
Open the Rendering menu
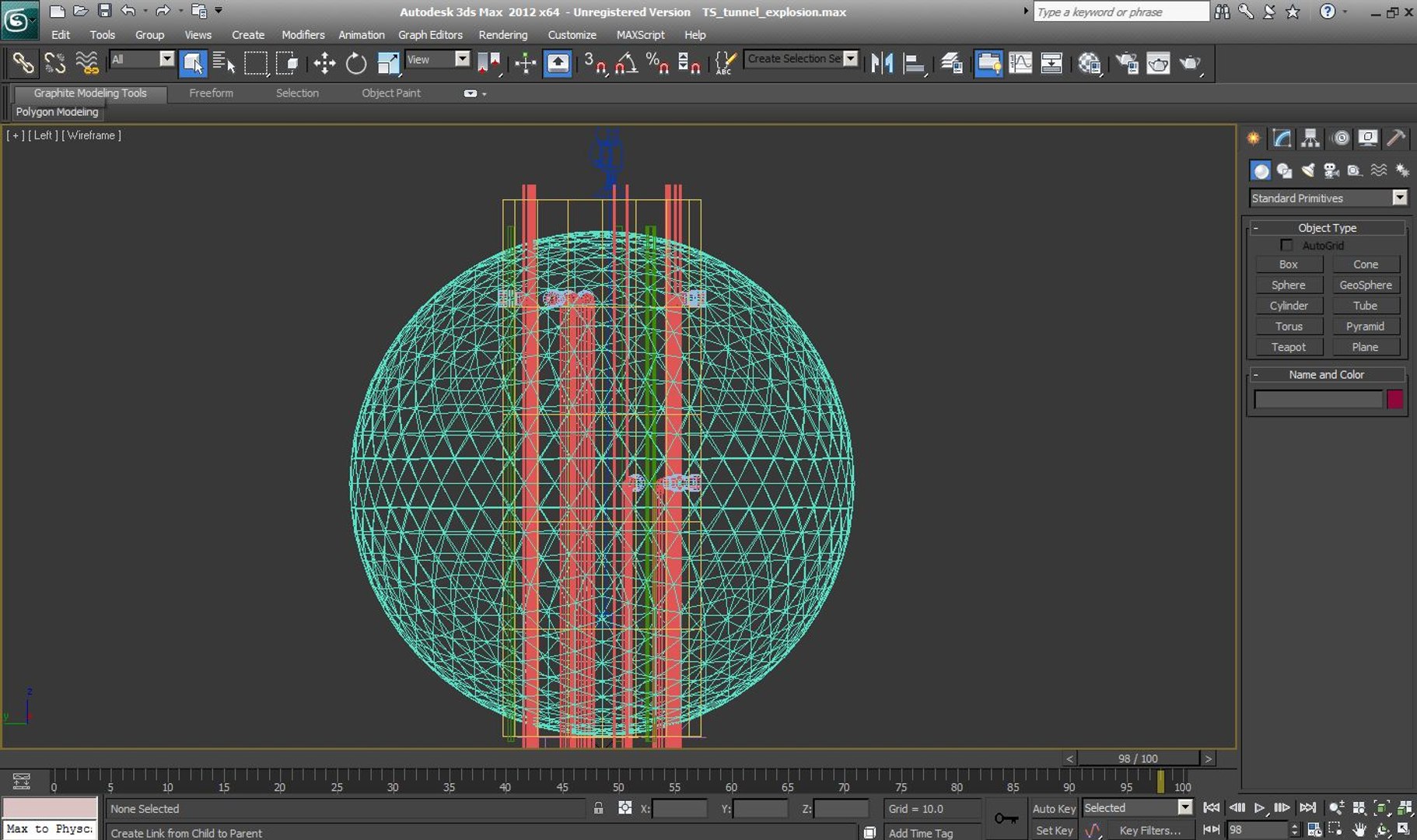(502, 35)
